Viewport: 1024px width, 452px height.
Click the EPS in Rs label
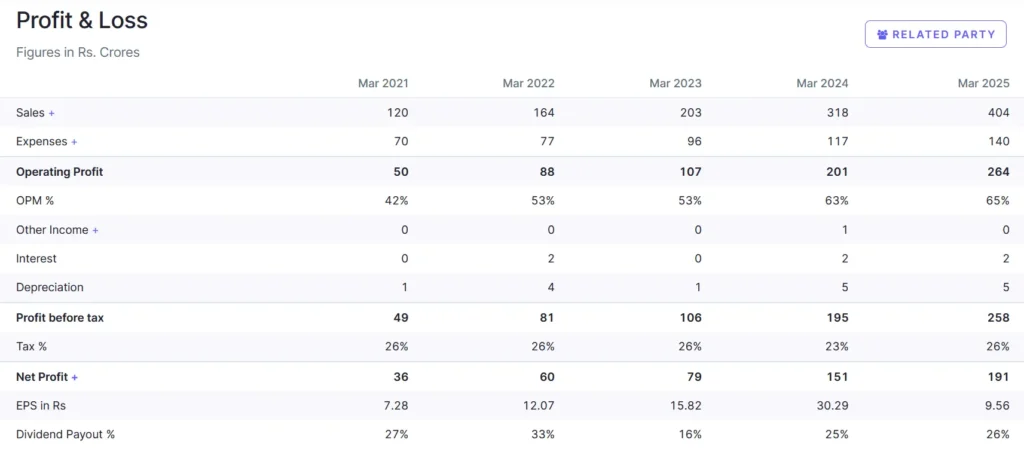pyautogui.click(x=41, y=406)
